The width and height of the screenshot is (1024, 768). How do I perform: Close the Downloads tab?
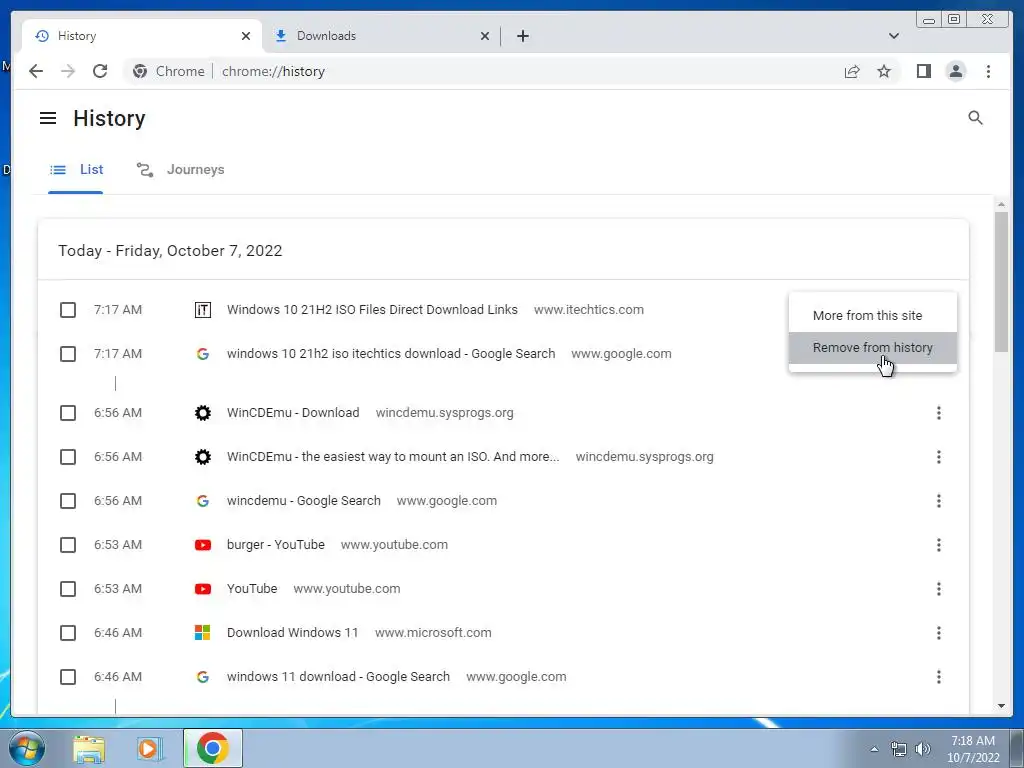pyautogui.click(x=485, y=36)
